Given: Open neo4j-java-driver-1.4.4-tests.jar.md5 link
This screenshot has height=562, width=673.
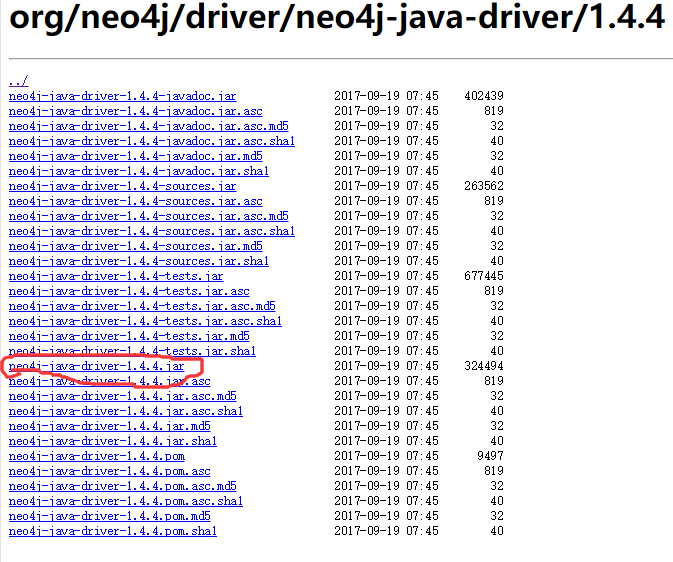Looking at the screenshot, I should pyautogui.click(x=129, y=336).
